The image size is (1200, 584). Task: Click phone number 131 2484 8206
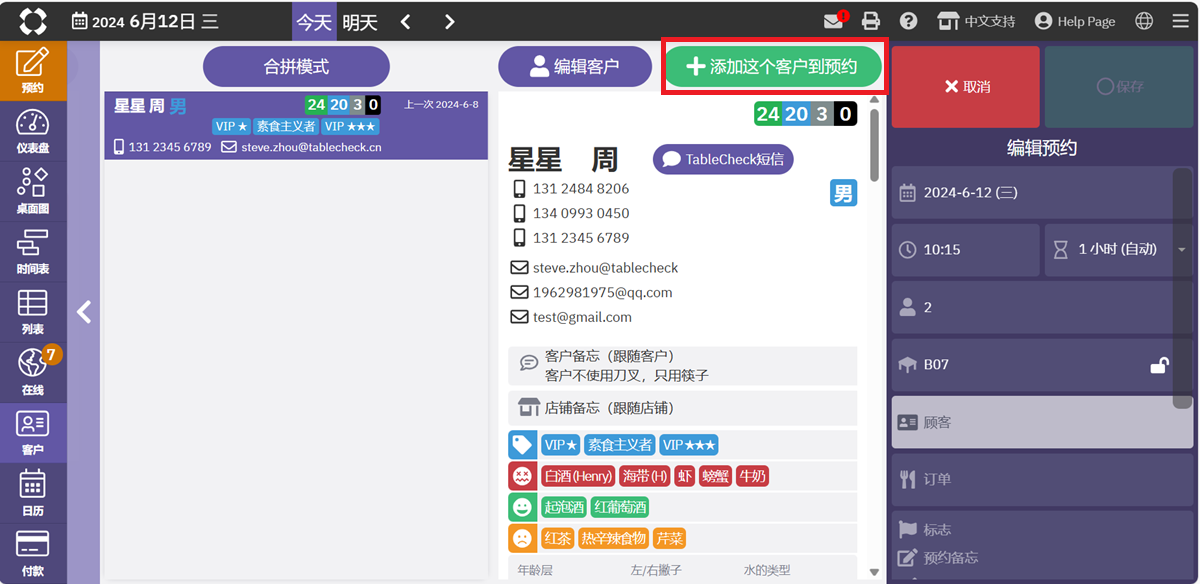[x=581, y=188]
